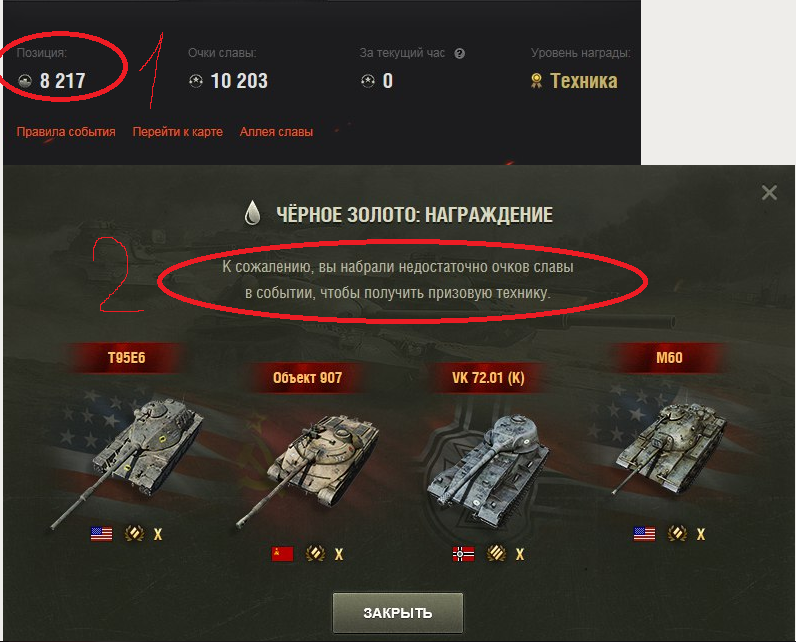The width and height of the screenshot is (796, 642).
Task: Click the oil drop icon in the title
Action: pyautogui.click(x=252, y=213)
